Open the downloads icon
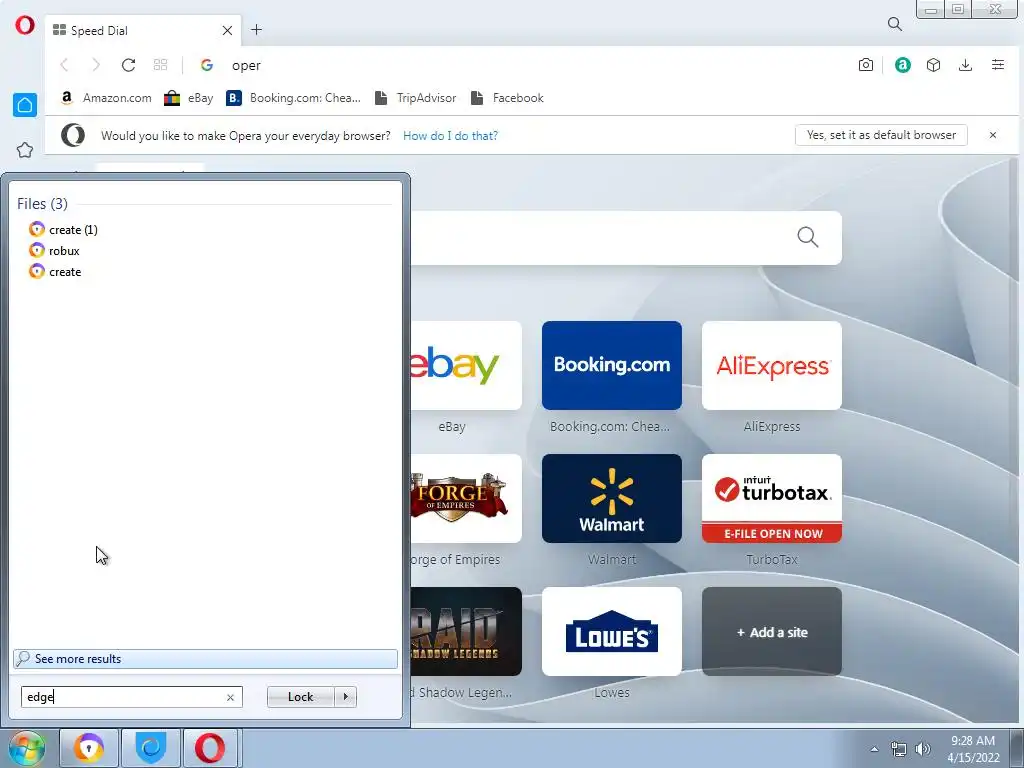 point(965,65)
